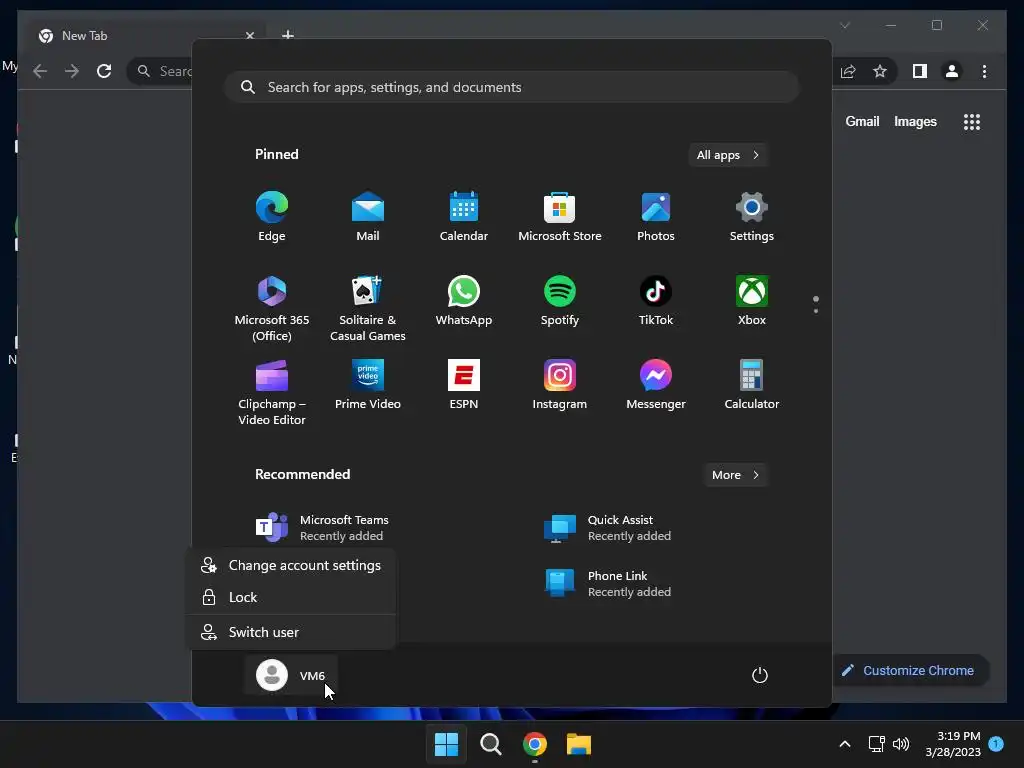Viewport: 1024px width, 768px height.
Task: Open notification badge next to clock
Action: 996,744
